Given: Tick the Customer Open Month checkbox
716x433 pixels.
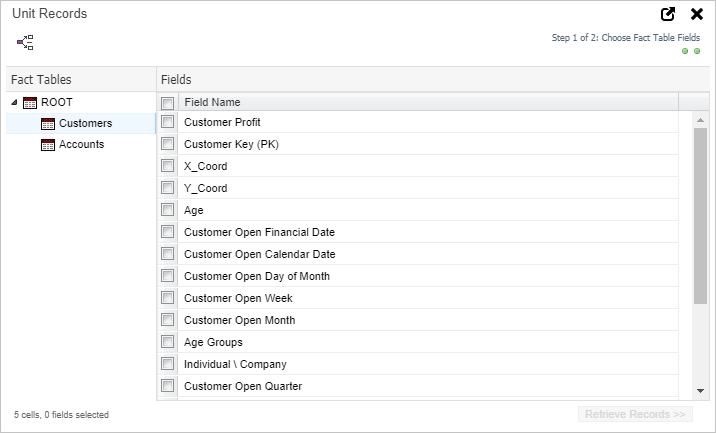Looking at the screenshot, I should [x=168, y=320].
